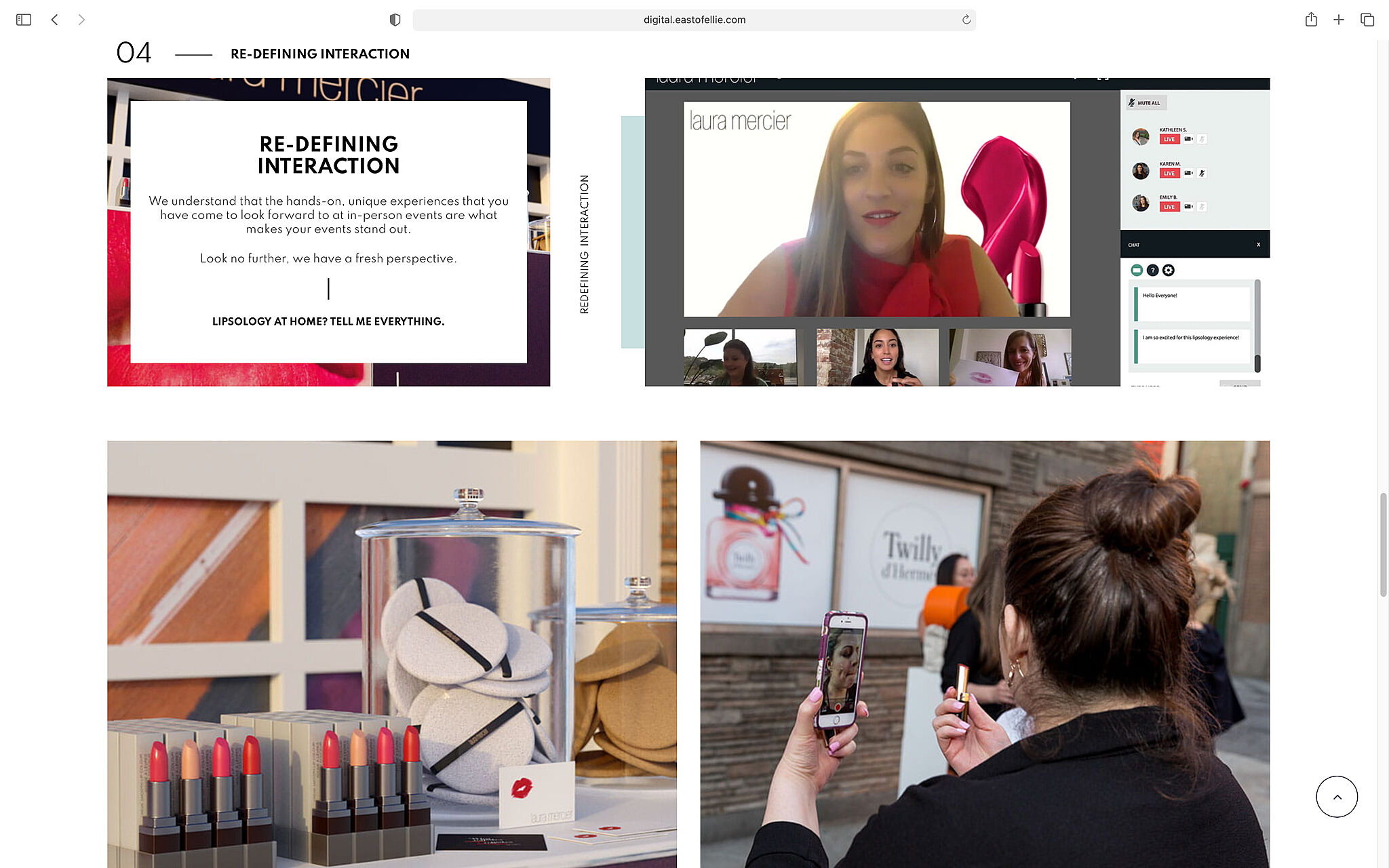Image resolution: width=1389 pixels, height=868 pixels.
Task: Show the tab overview
Action: coord(1367,20)
